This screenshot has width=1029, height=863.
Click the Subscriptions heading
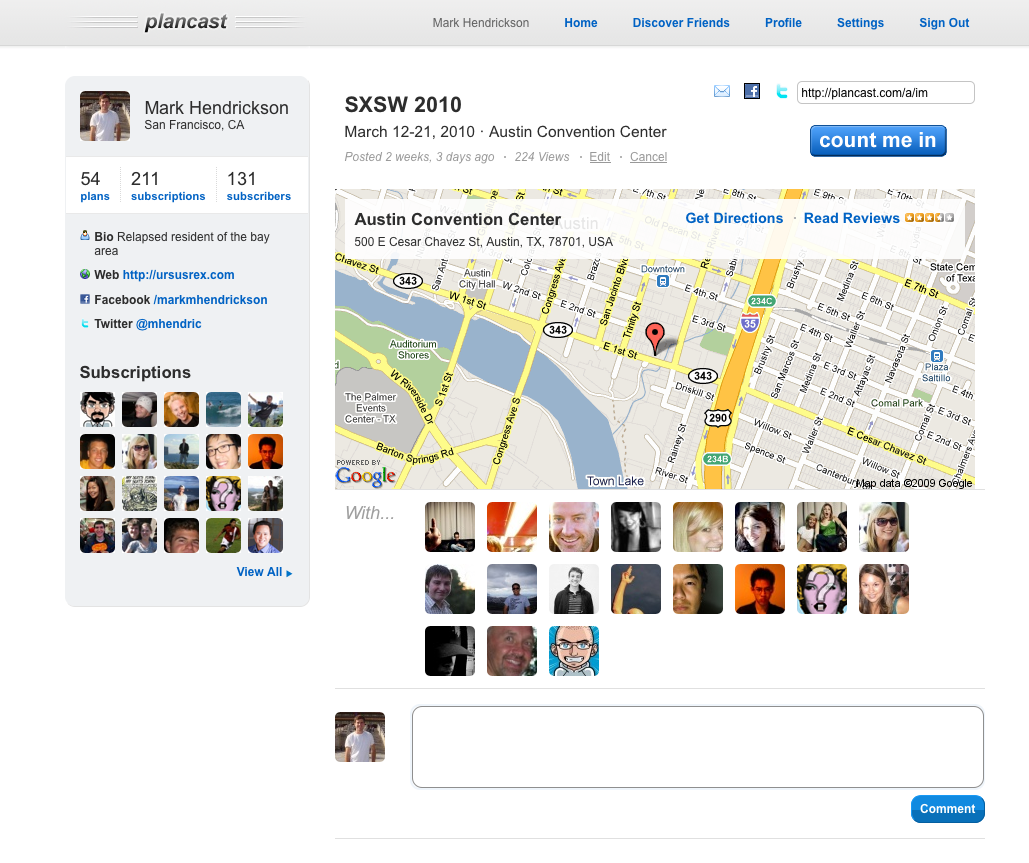[x=135, y=373]
